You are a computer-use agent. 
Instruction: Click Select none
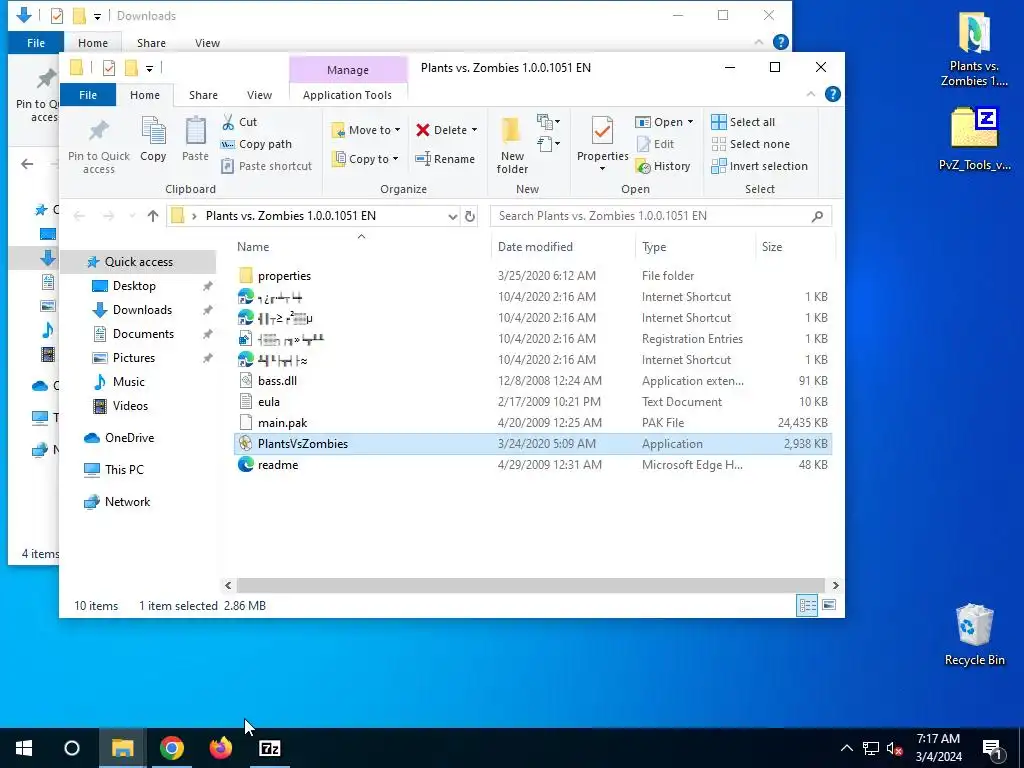pyautogui.click(x=750, y=144)
